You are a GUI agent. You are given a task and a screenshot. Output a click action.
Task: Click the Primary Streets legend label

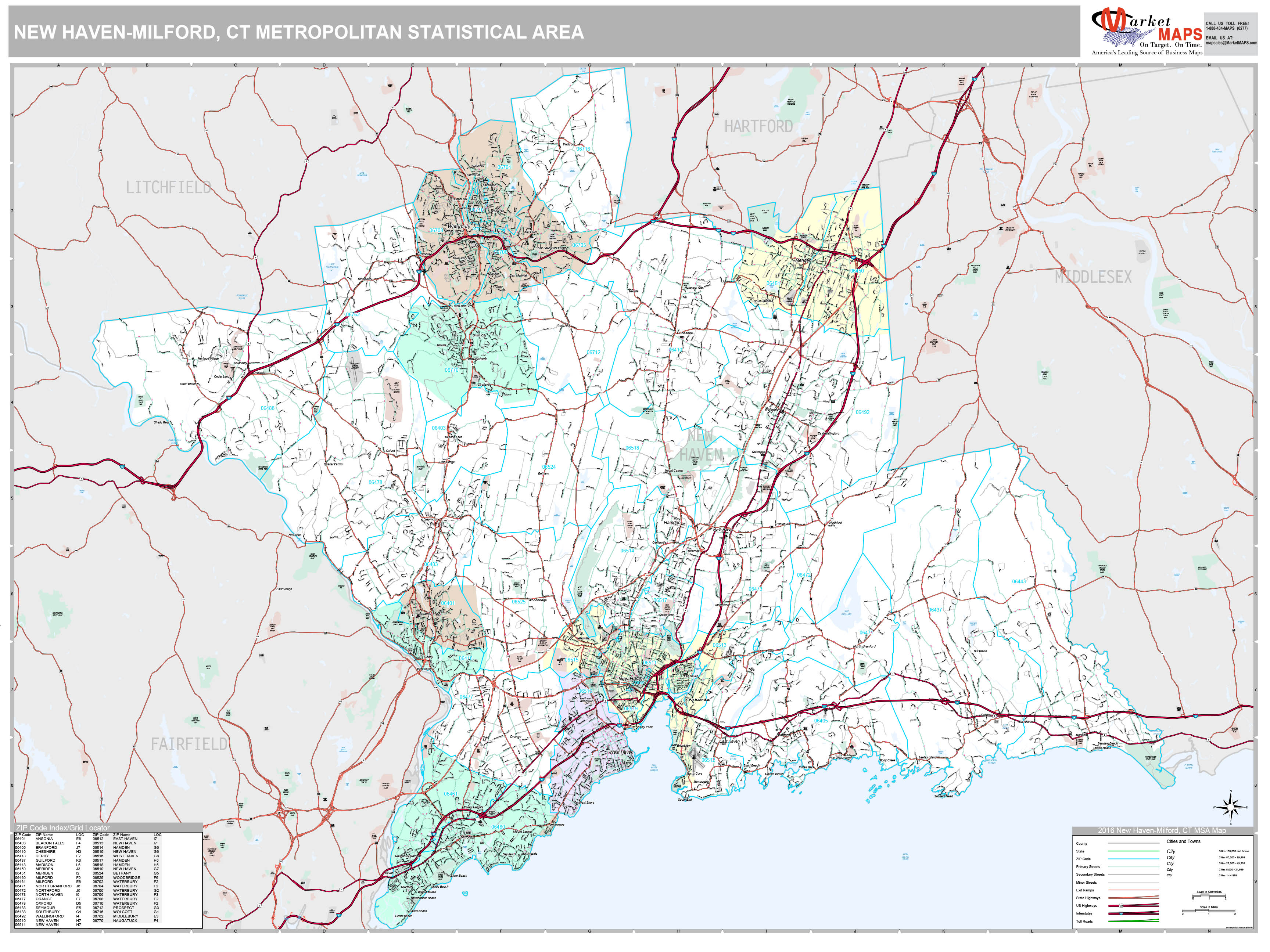[1088, 866]
